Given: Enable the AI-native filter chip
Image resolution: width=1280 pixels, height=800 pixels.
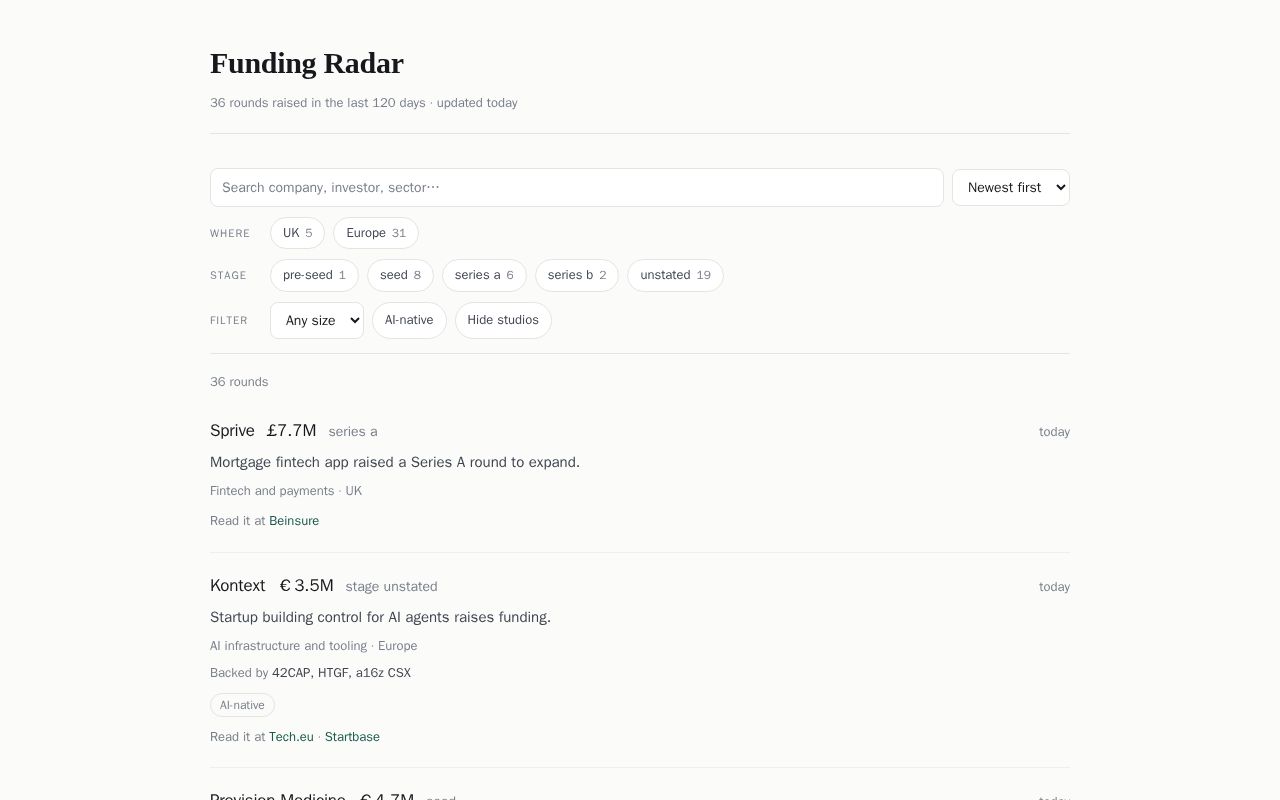Looking at the screenshot, I should [409, 320].
